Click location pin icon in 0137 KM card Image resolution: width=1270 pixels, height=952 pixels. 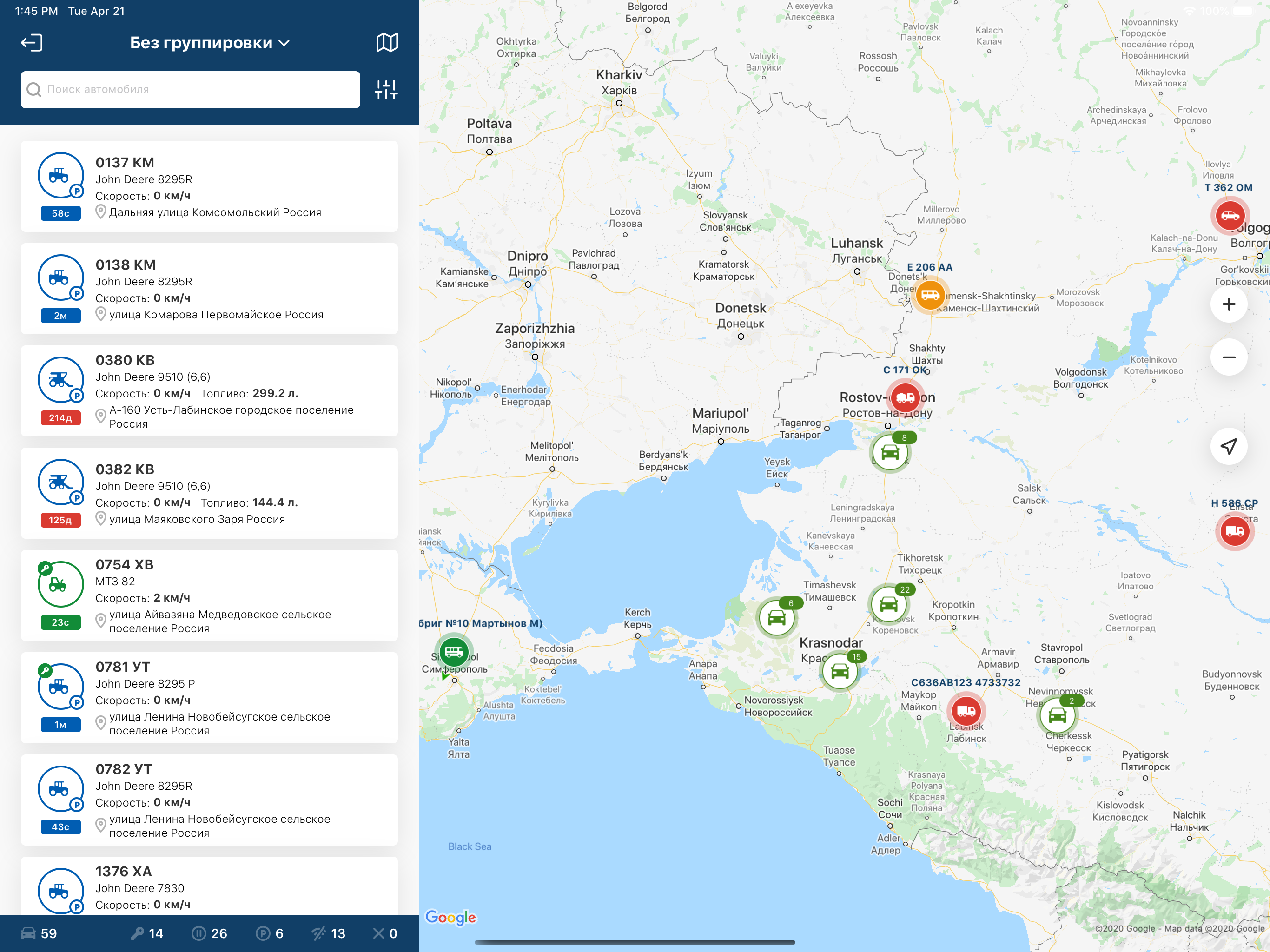click(x=100, y=212)
